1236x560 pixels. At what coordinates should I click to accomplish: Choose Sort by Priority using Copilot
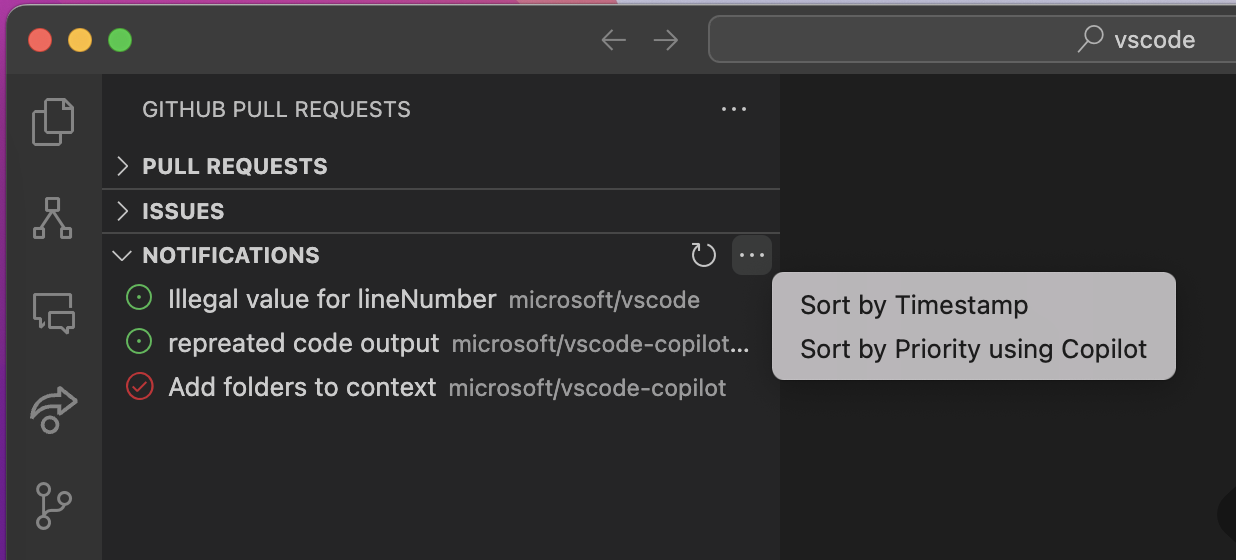[973, 349]
